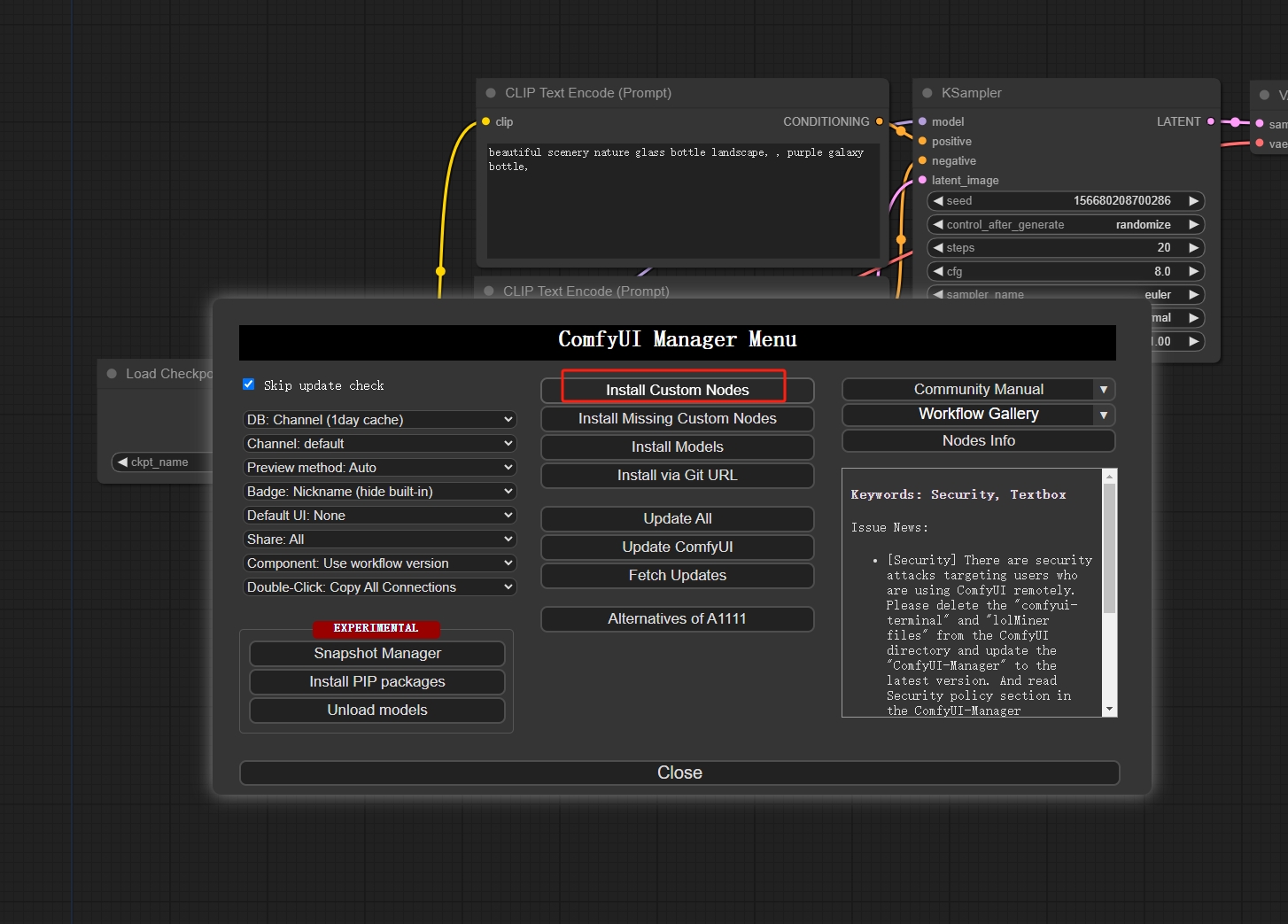This screenshot has height=924, width=1288.
Task: Open the Share: All dropdown
Action: click(379, 539)
